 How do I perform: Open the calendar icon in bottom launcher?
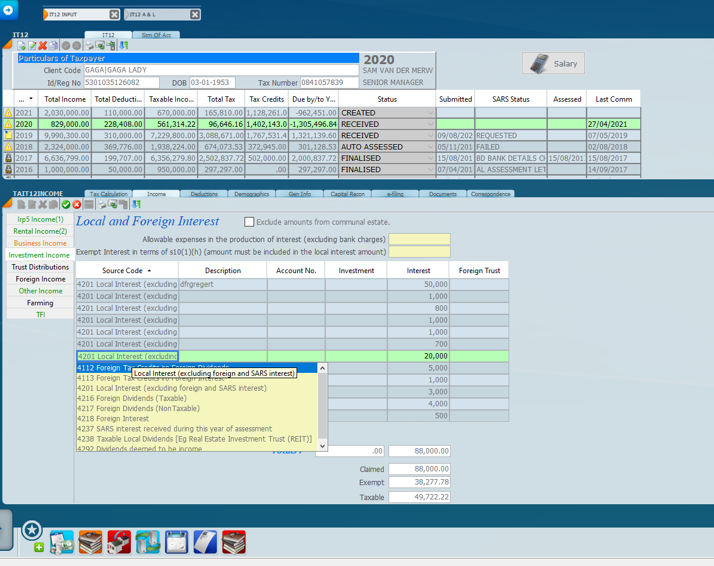pos(176,542)
